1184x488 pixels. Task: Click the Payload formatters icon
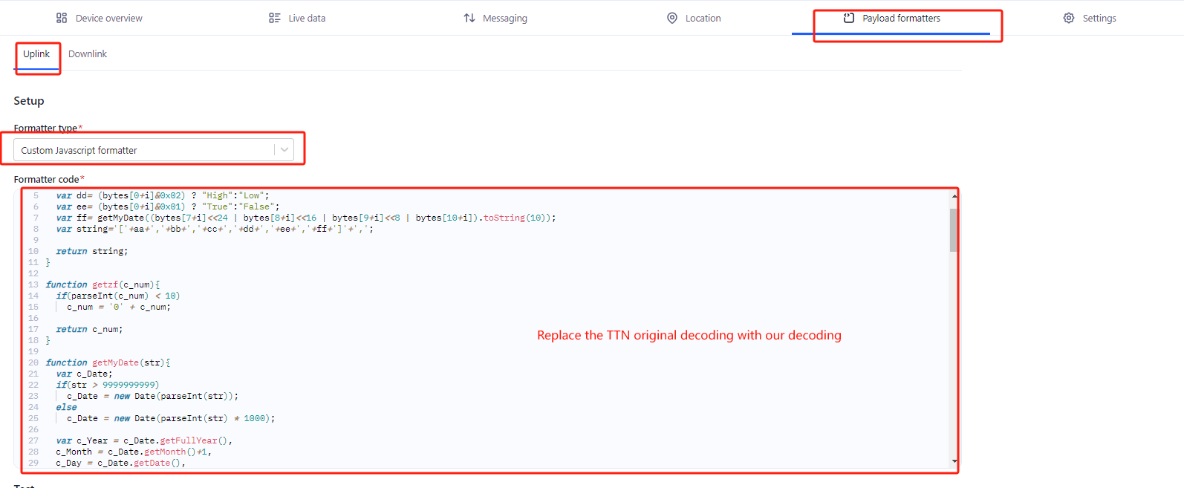pos(849,18)
